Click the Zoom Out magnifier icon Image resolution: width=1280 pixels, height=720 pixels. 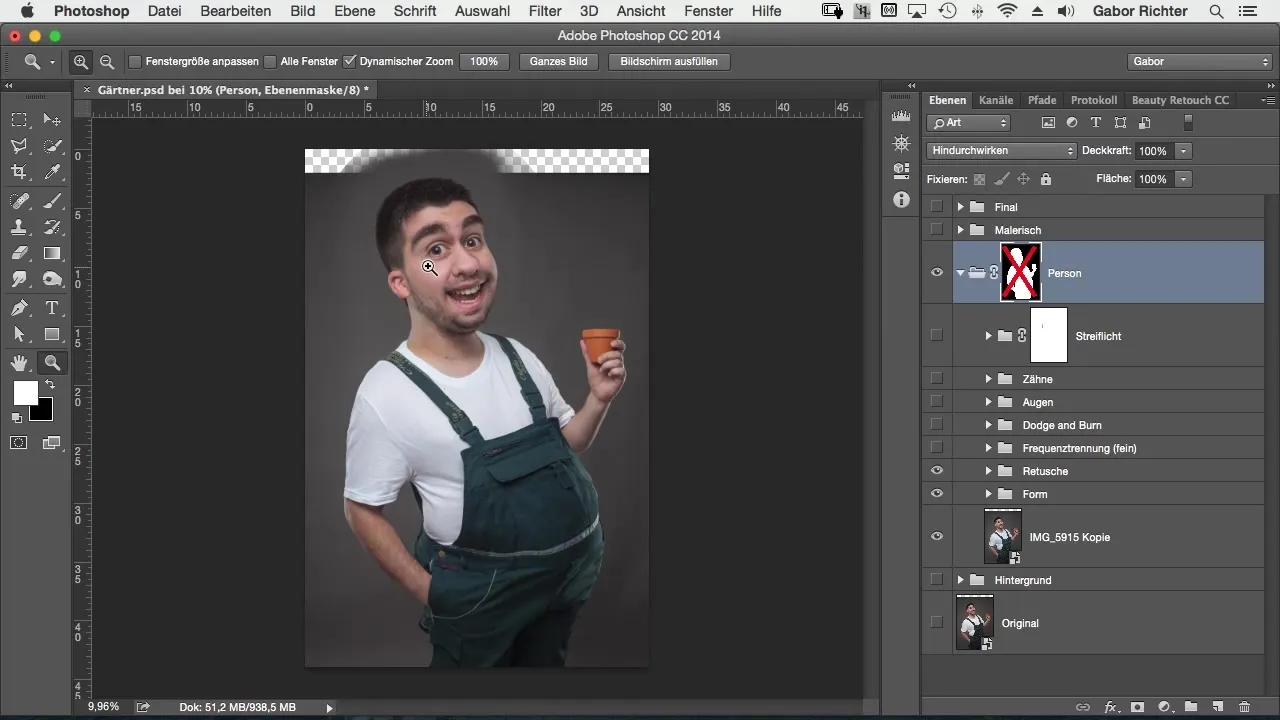107,62
